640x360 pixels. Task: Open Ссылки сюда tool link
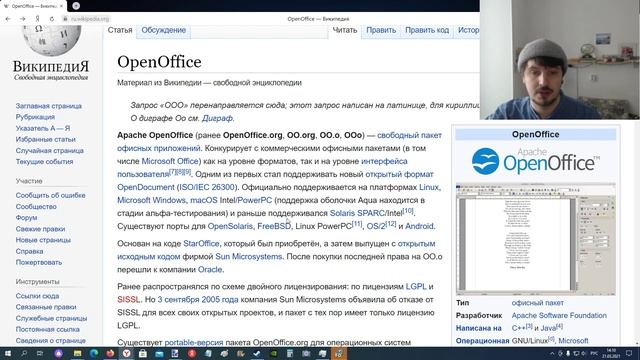tap(37, 296)
